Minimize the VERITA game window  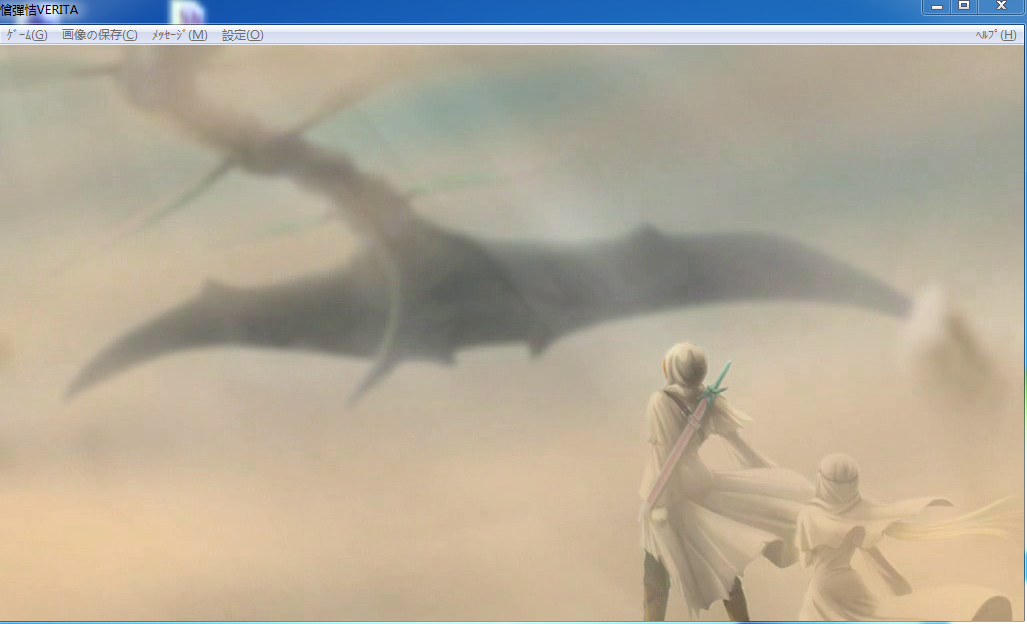[937, 7]
